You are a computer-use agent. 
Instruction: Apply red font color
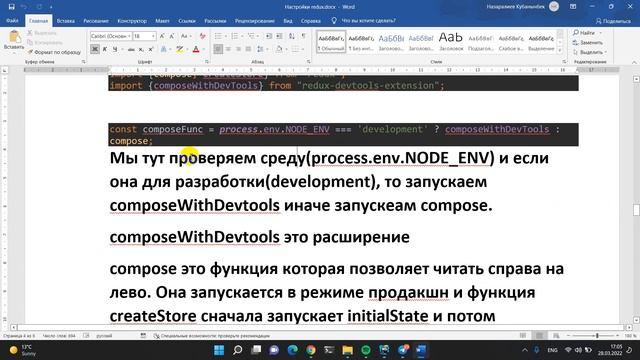(x=196, y=49)
